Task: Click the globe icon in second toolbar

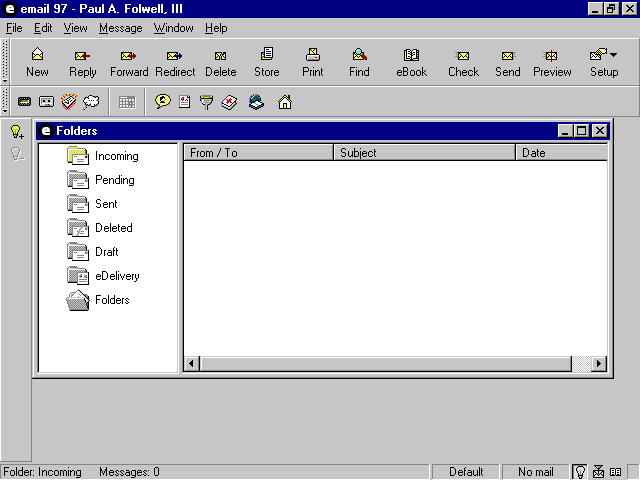Action: (x=256, y=102)
